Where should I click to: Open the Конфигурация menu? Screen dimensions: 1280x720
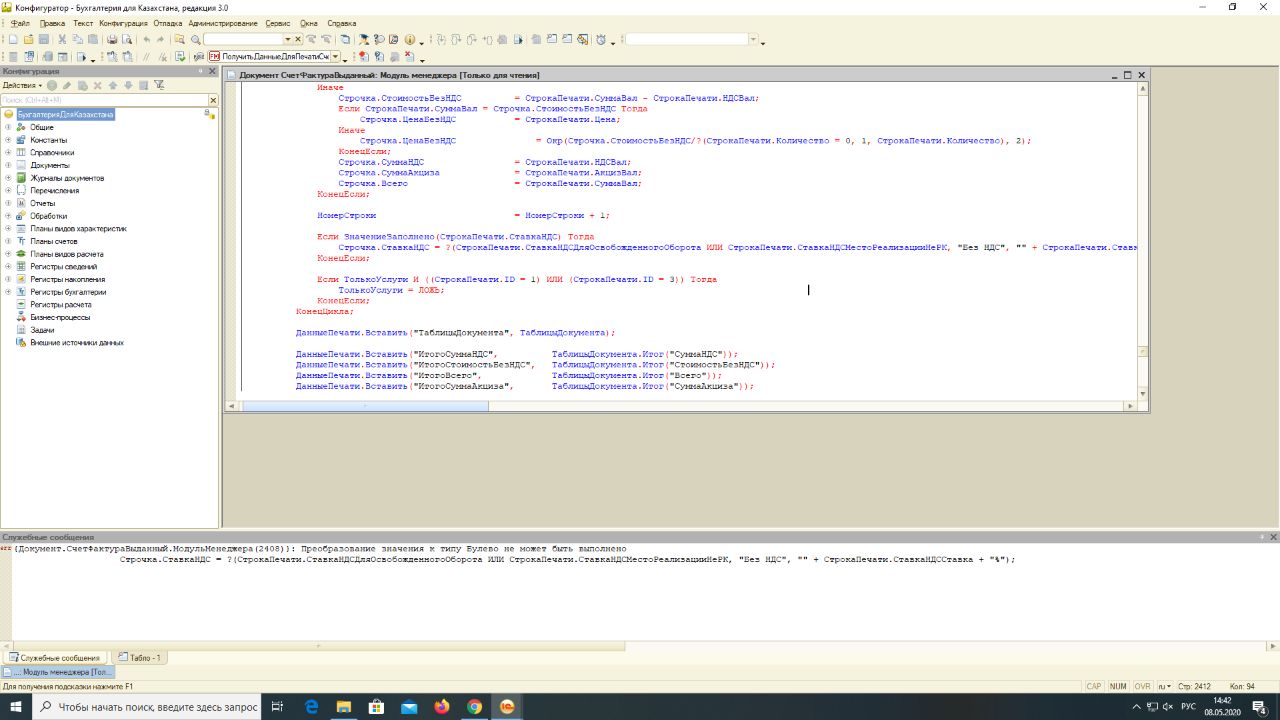click(x=123, y=23)
